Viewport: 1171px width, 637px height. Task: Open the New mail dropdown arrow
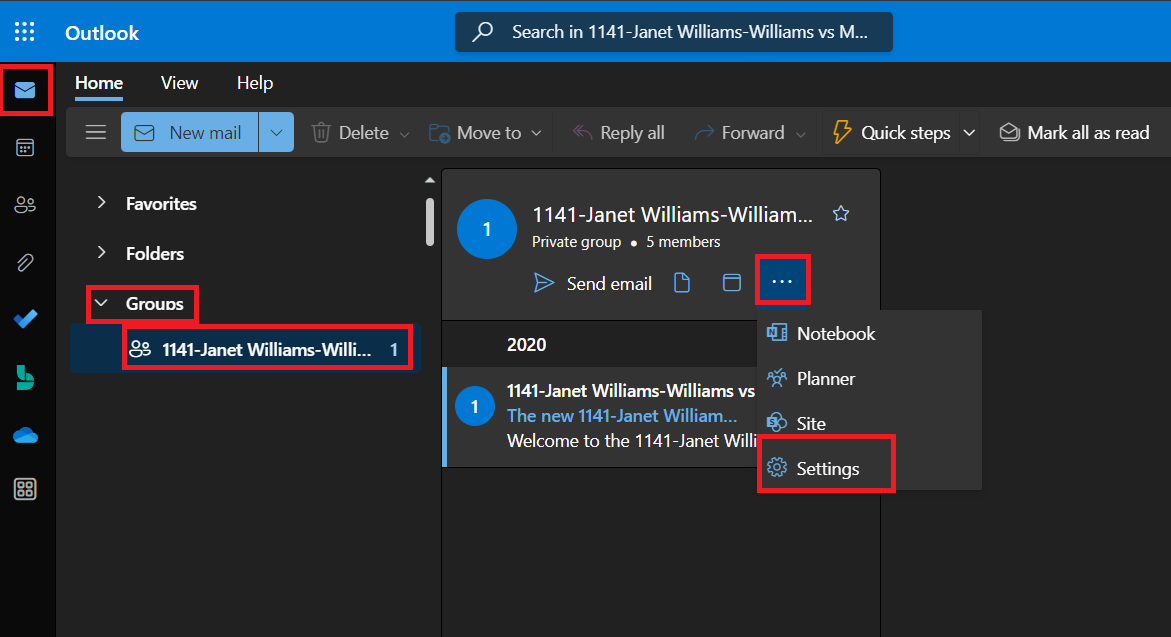pos(277,132)
